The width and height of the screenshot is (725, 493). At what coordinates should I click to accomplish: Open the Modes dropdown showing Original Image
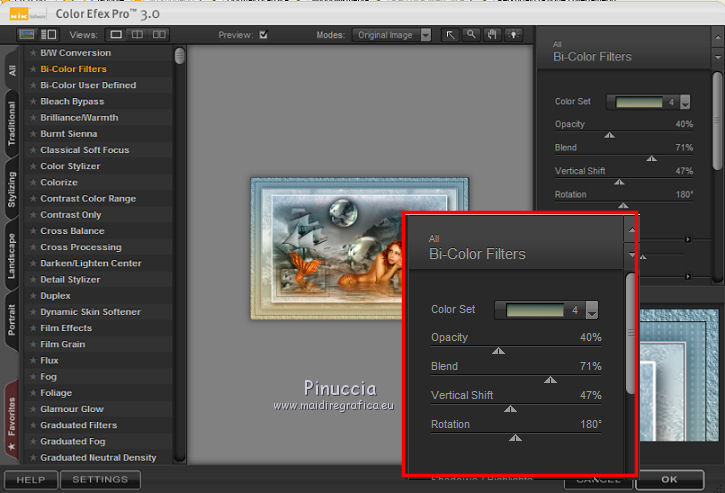click(x=392, y=35)
